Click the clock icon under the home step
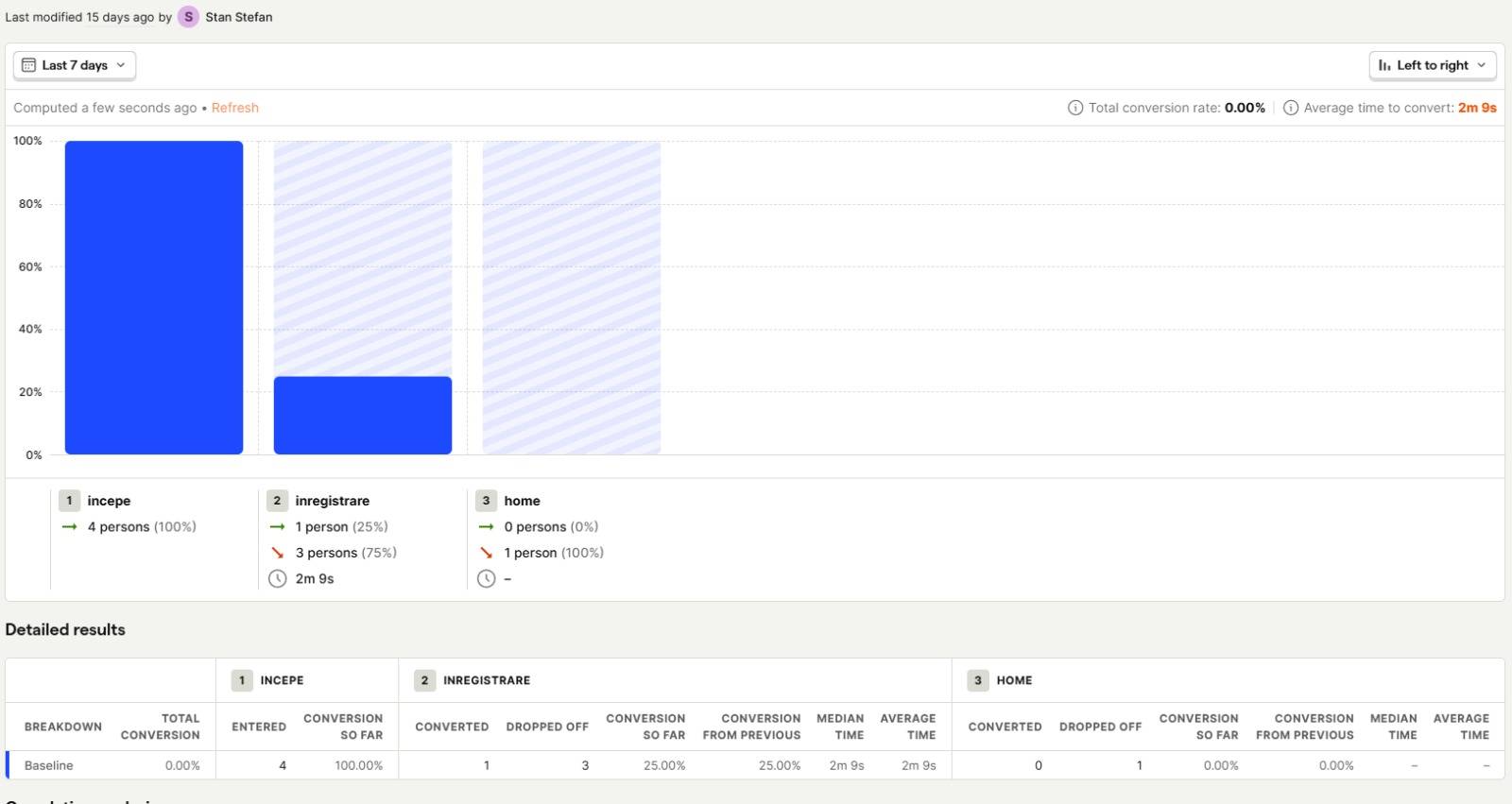 (486, 579)
